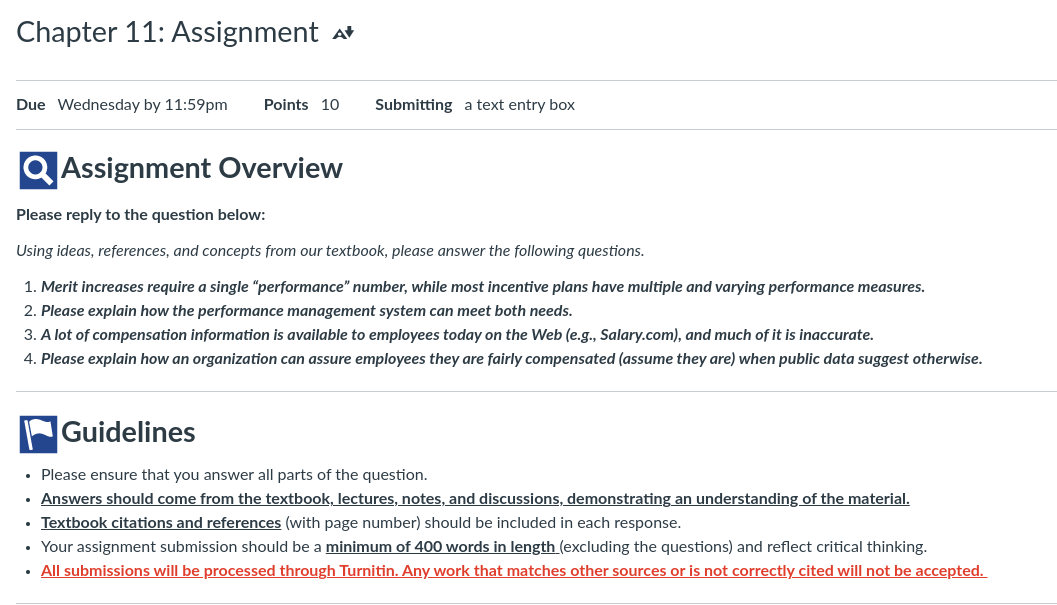Open the Immersive Reader icon beside title

pos(343,32)
